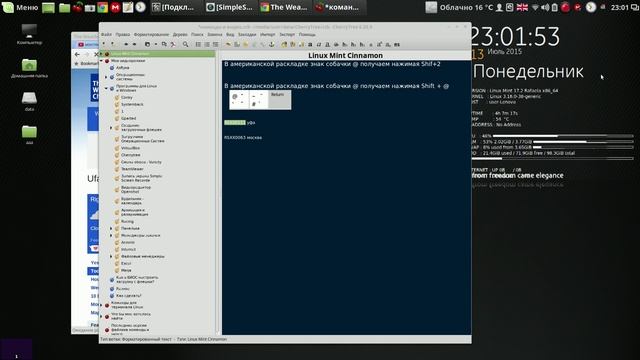Click the keyboard keys image in the note
The width and height of the screenshot is (640, 360).
click(x=260, y=100)
